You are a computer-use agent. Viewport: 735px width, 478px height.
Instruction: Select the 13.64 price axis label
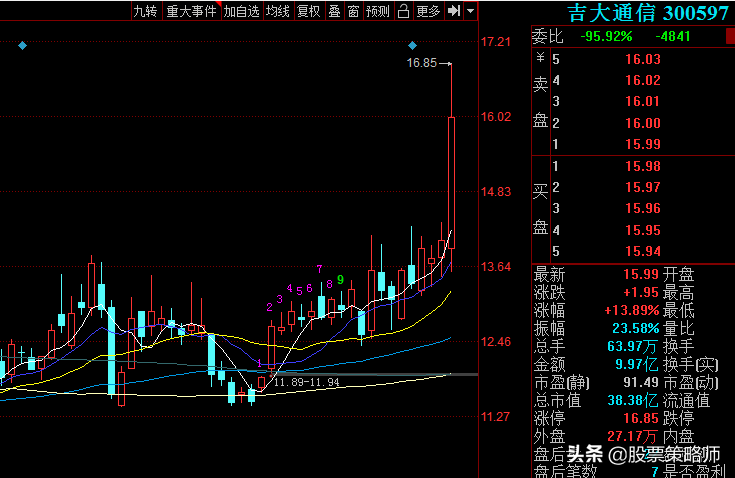pos(495,267)
